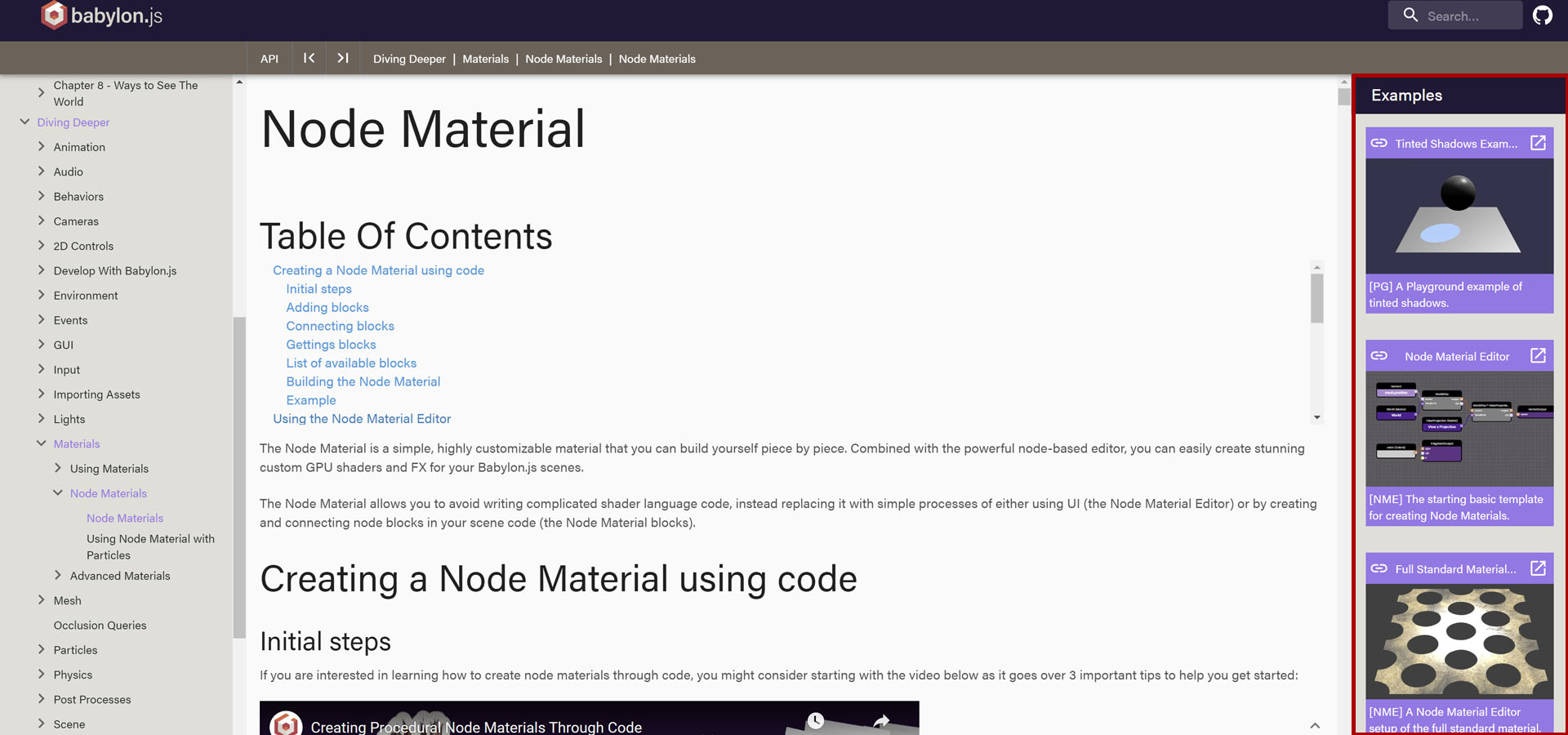Collapse the Materials section chevron

tap(41, 443)
